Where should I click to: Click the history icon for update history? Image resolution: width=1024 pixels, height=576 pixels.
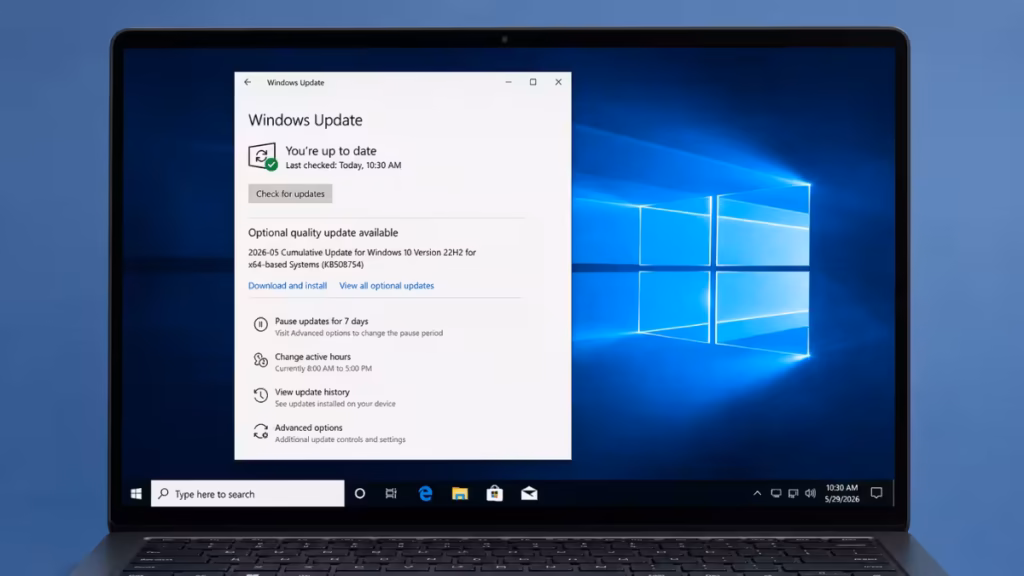(x=261, y=395)
